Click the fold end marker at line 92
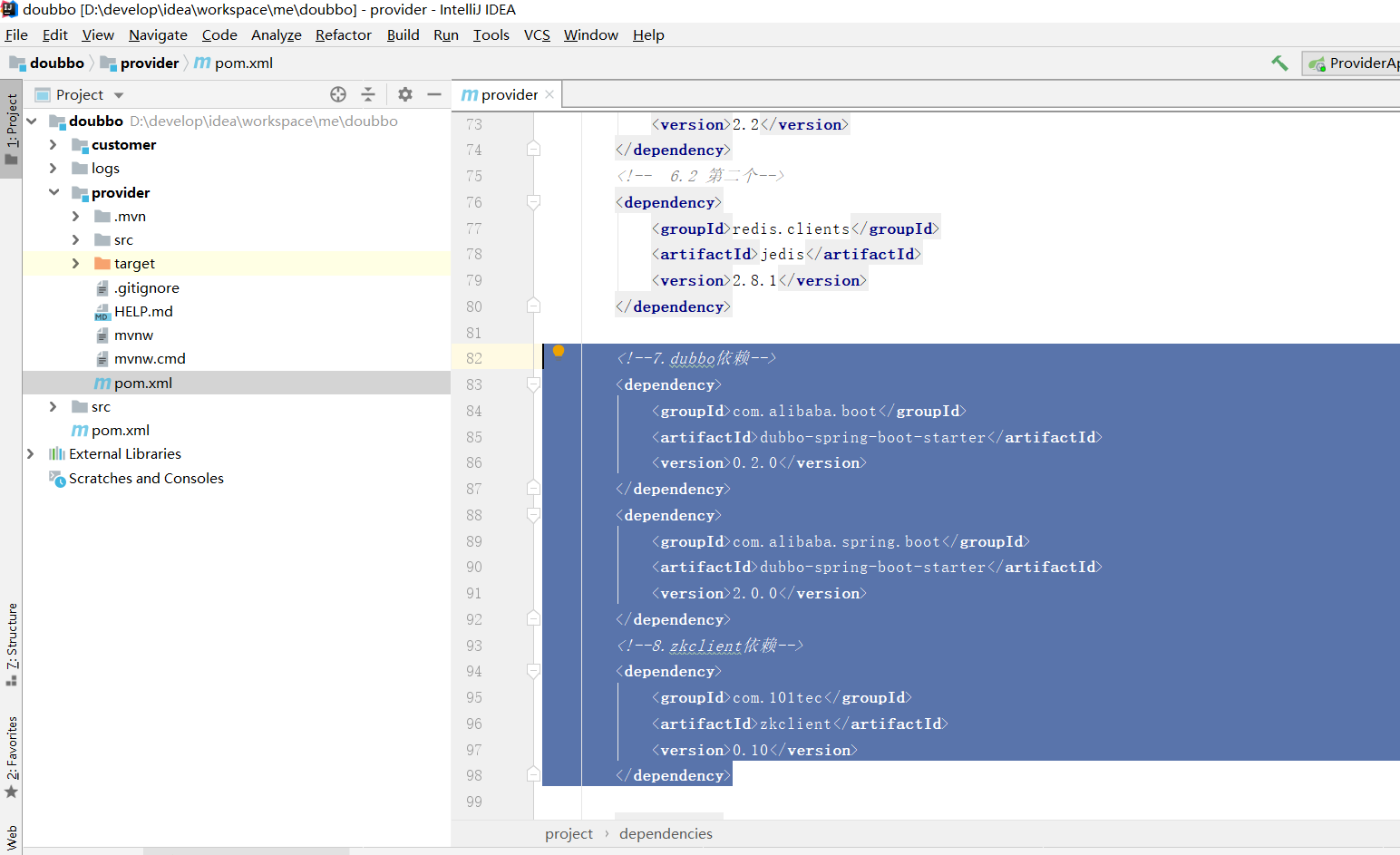The width and height of the screenshot is (1400, 855). tap(533, 618)
